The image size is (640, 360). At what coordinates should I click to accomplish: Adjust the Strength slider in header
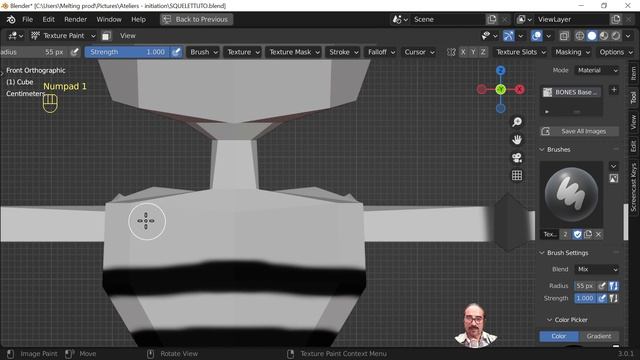coord(128,52)
